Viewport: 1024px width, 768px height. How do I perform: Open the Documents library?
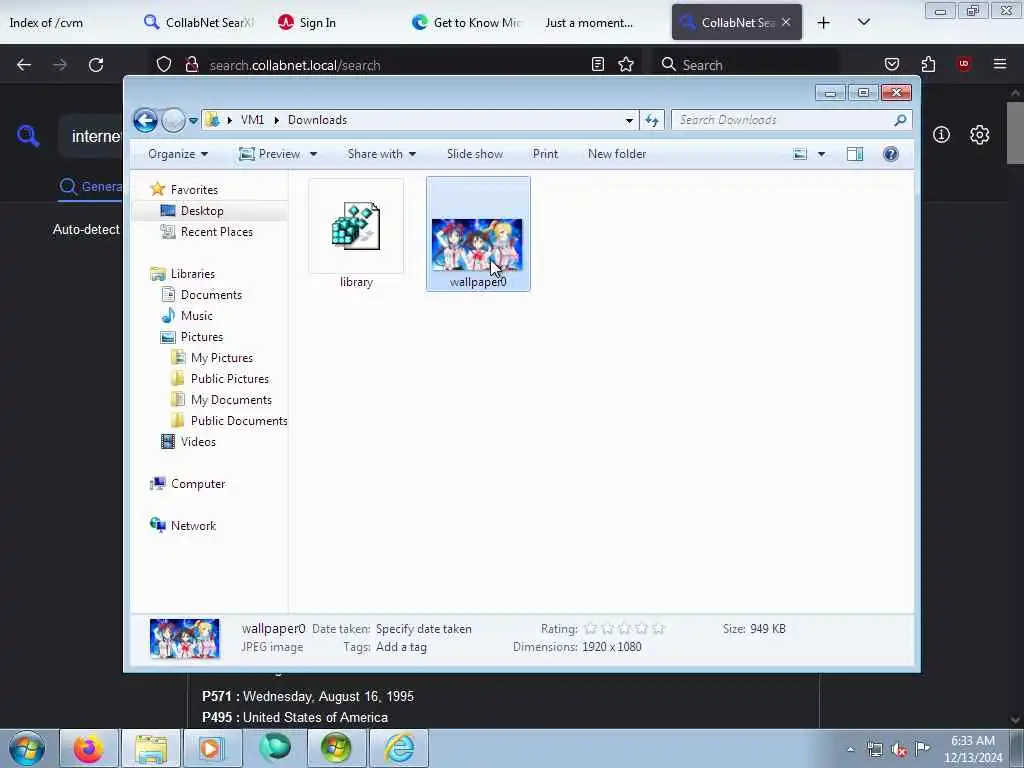coord(211,295)
